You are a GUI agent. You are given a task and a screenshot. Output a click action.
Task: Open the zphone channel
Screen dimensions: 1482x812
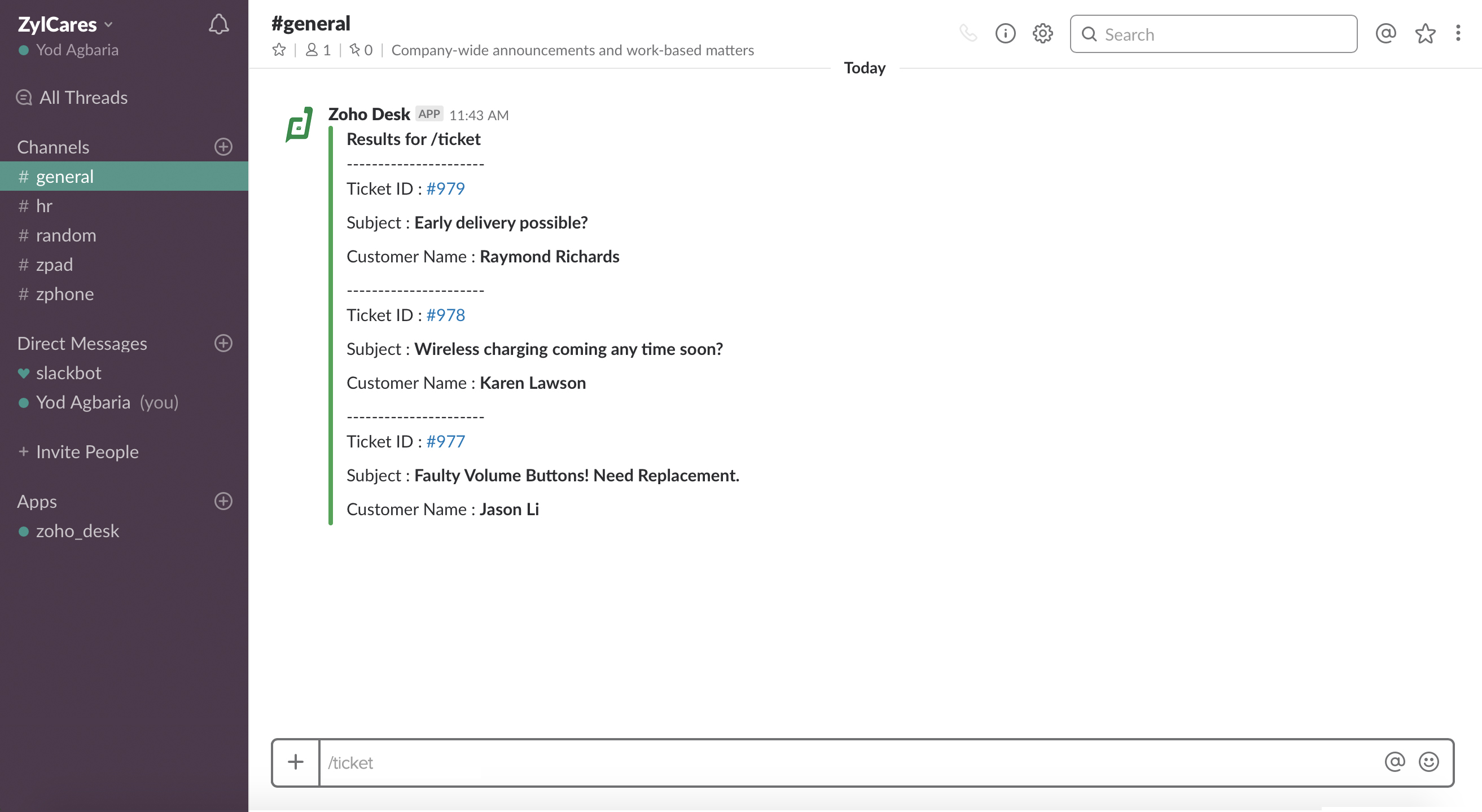[x=124, y=293]
